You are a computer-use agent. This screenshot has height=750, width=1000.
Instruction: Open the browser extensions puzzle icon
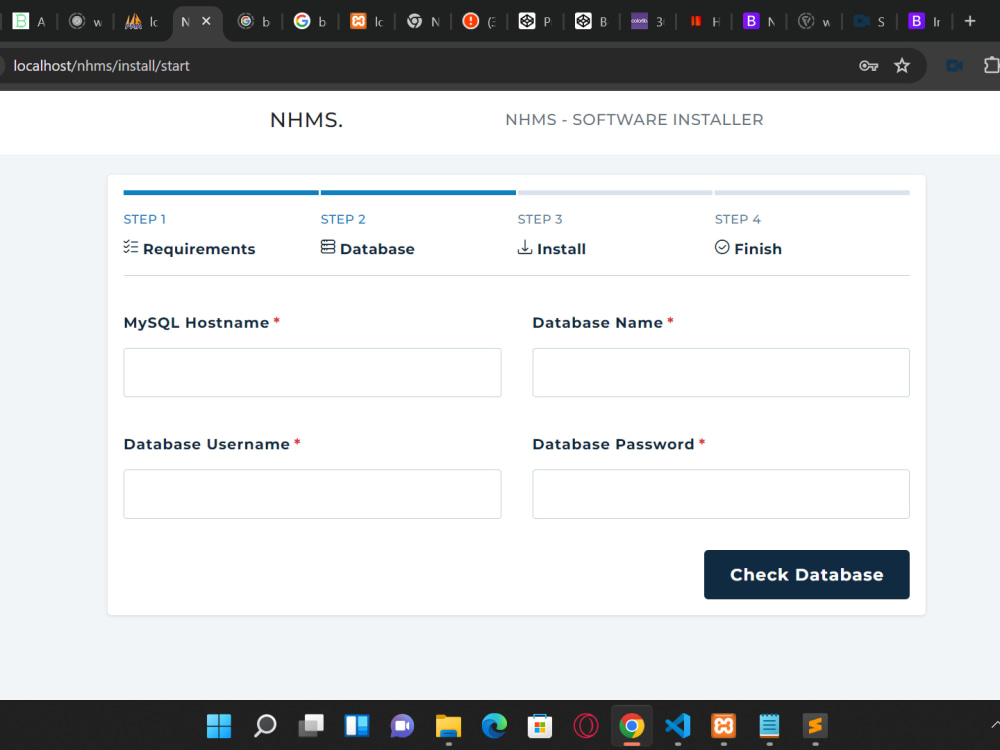[x=991, y=66]
